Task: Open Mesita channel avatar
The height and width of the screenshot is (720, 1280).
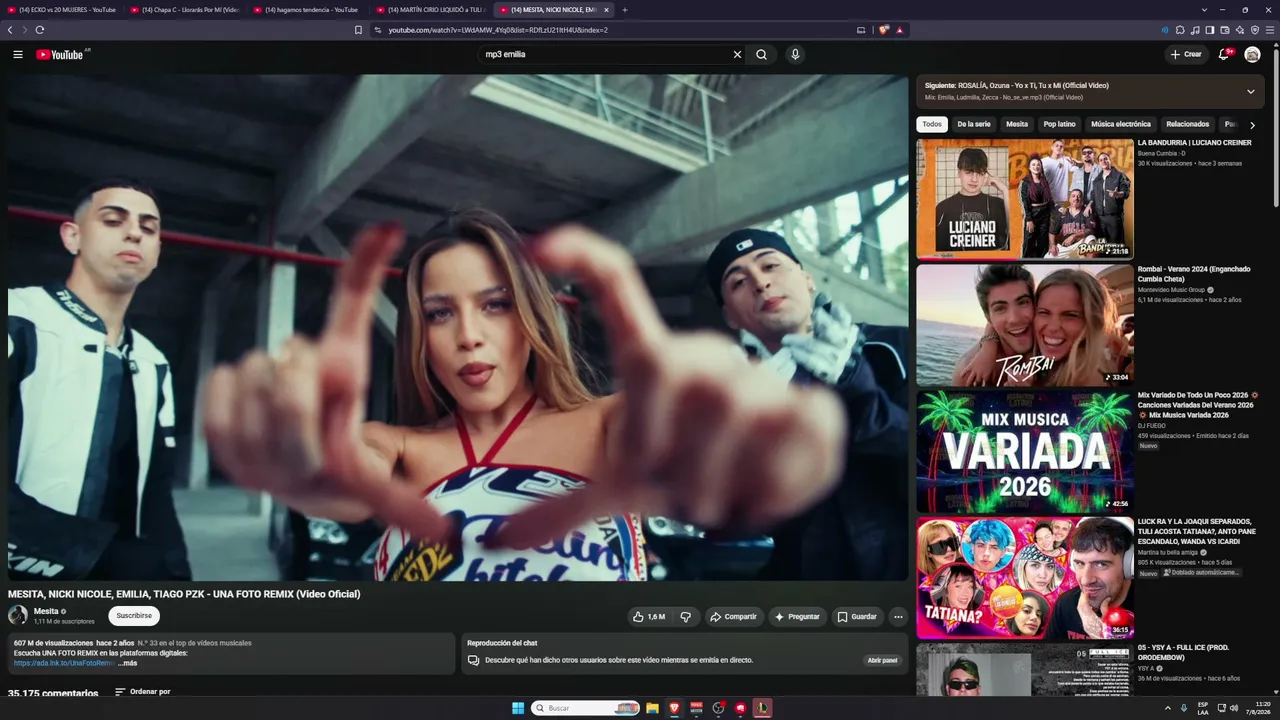Action: click(18, 615)
